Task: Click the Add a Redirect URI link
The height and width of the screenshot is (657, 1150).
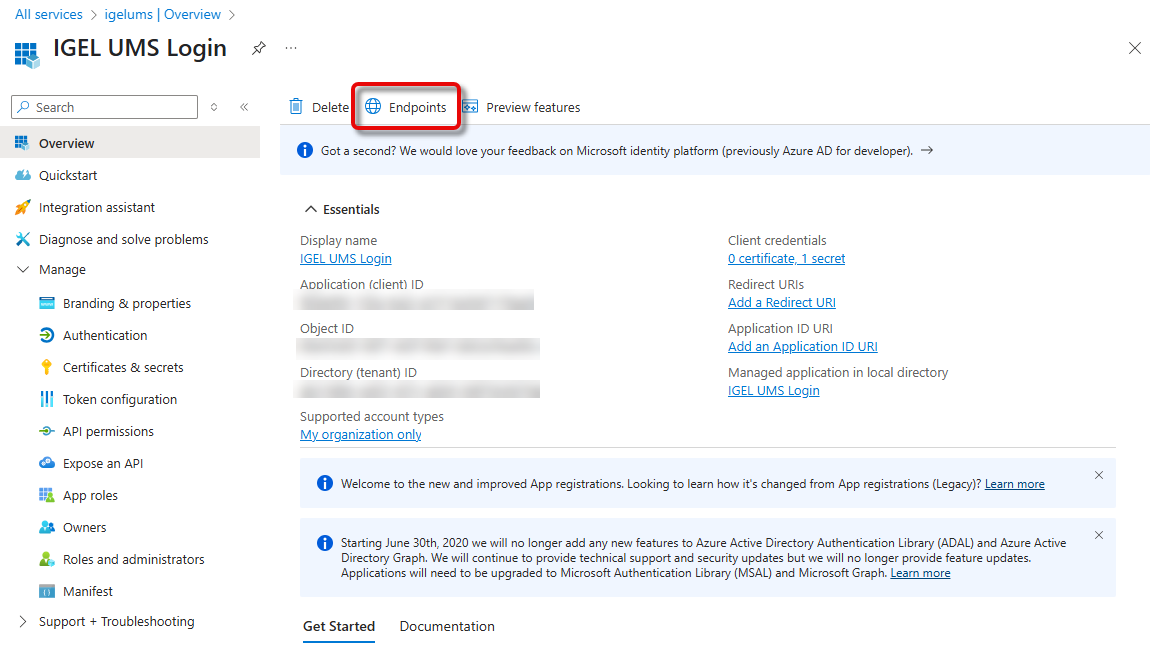Action: click(x=781, y=302)
